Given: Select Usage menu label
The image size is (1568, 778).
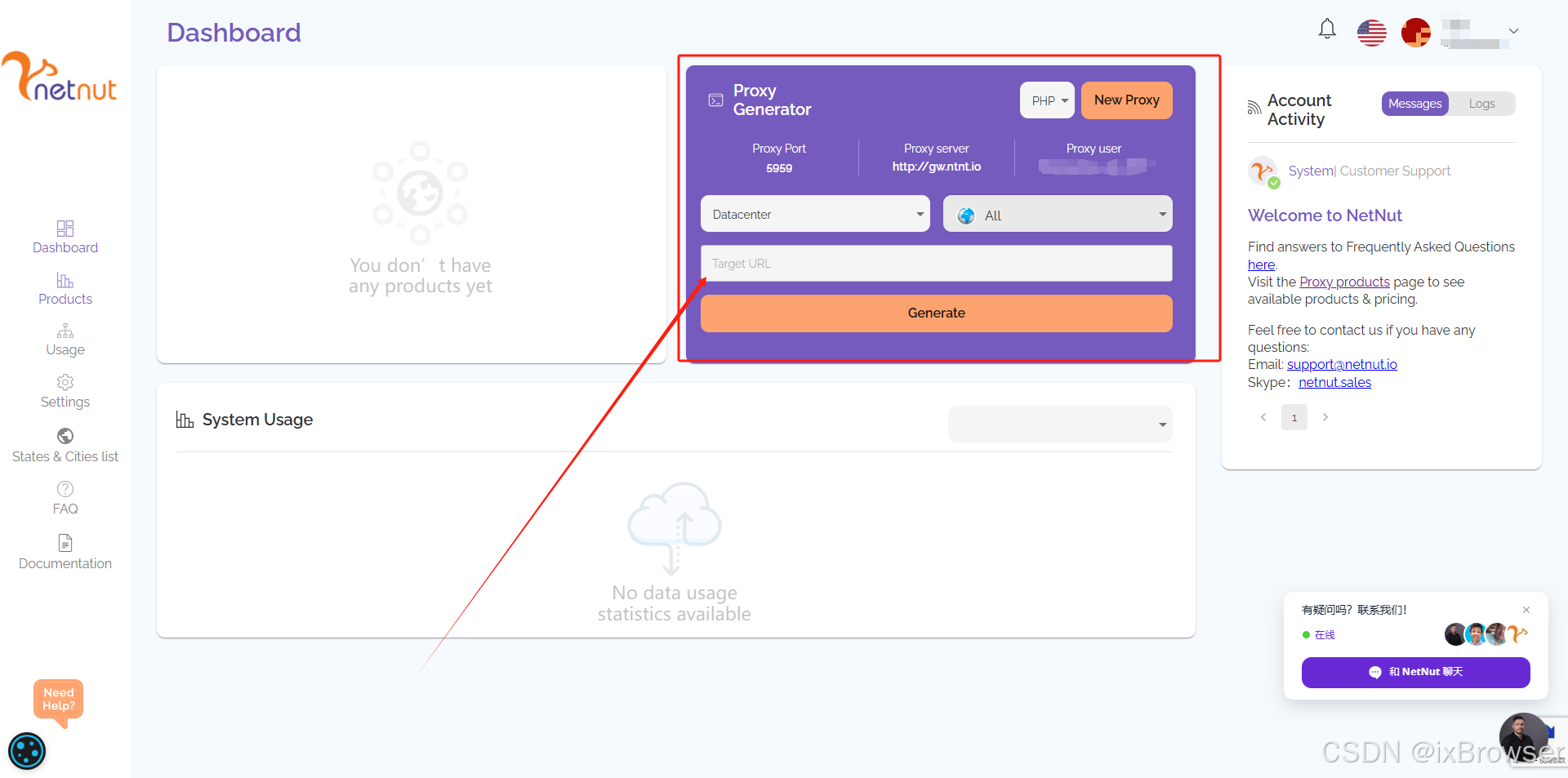Looking at the screenshot, I should tap(65, 349).
